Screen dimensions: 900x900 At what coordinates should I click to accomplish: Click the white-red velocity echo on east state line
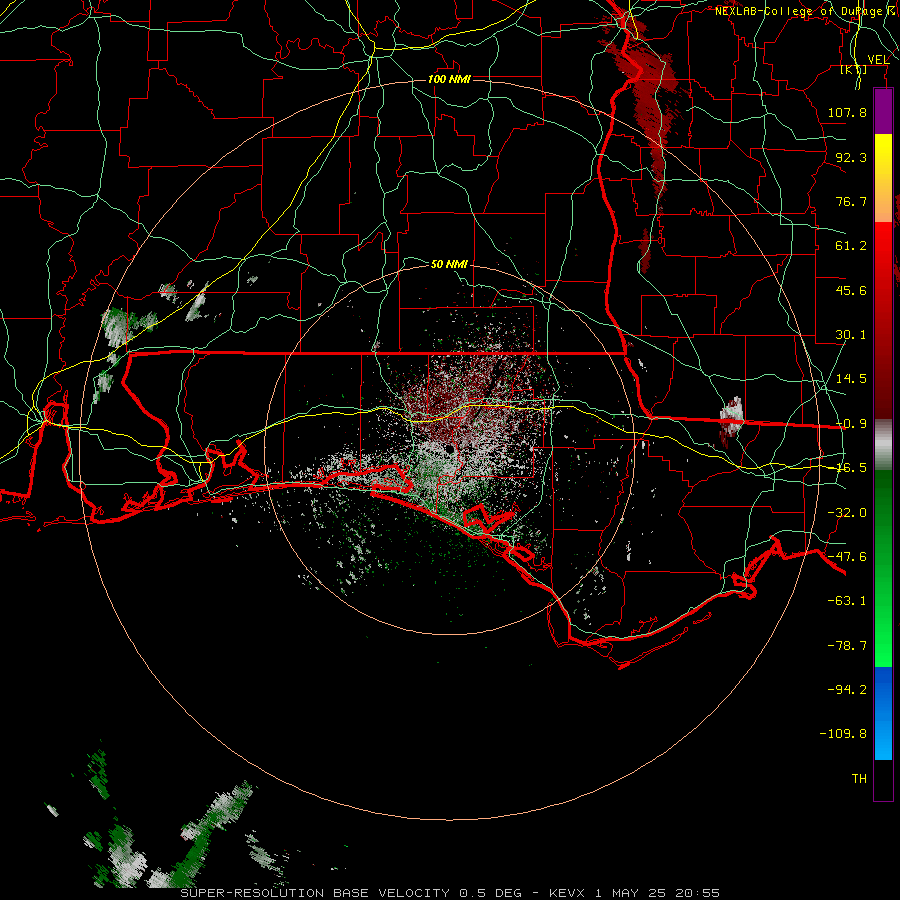coord(730,420)
